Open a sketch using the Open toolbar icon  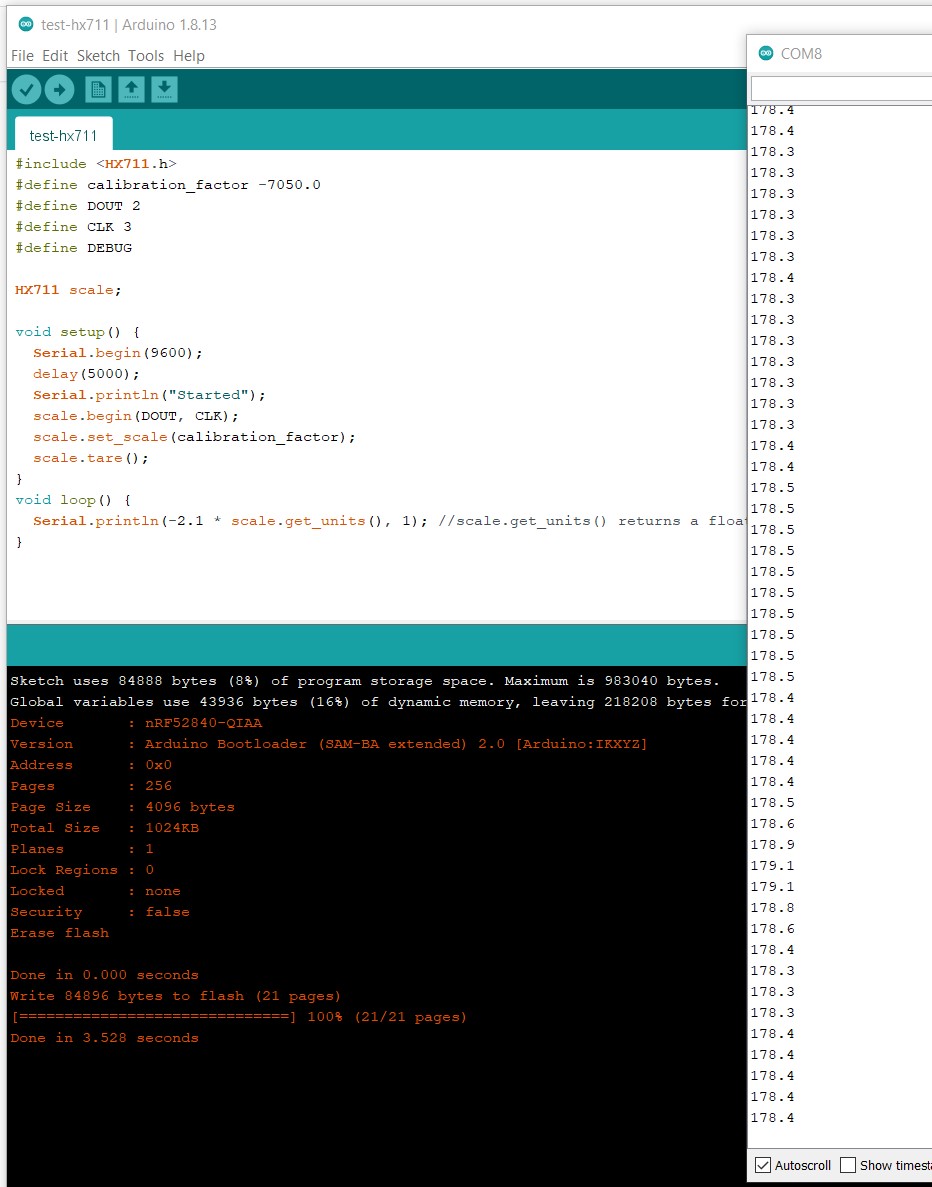coord(130,89)
